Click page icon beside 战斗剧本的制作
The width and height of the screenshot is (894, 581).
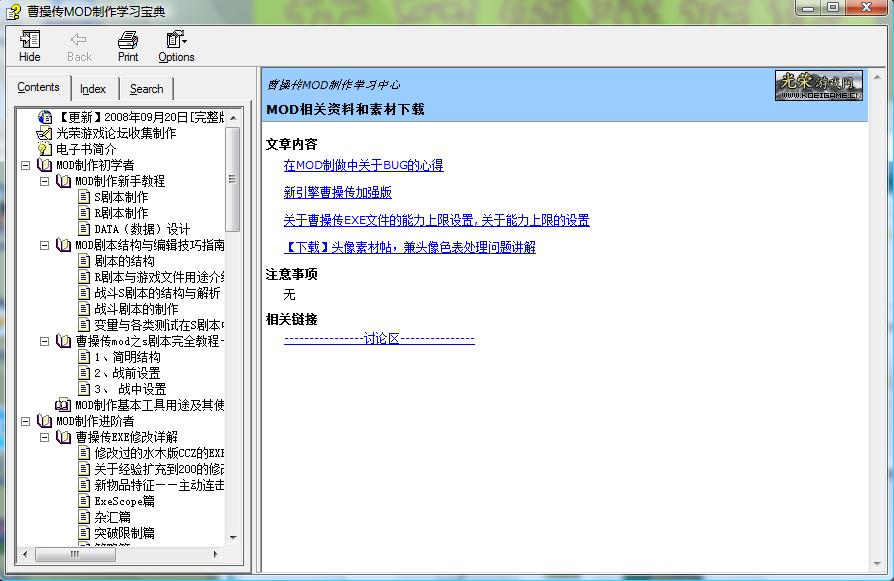click(x=84, y=309)
